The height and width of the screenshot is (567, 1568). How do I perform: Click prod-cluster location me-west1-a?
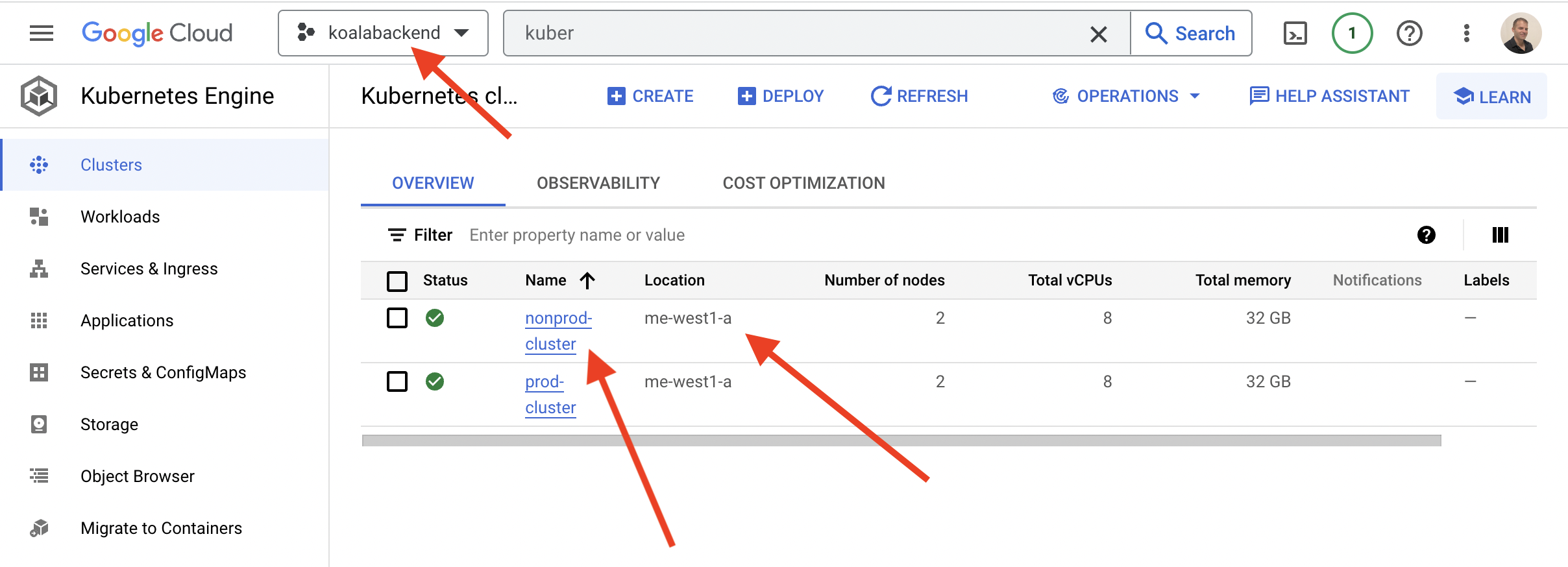pyautogui.click(x=688, y=381)
